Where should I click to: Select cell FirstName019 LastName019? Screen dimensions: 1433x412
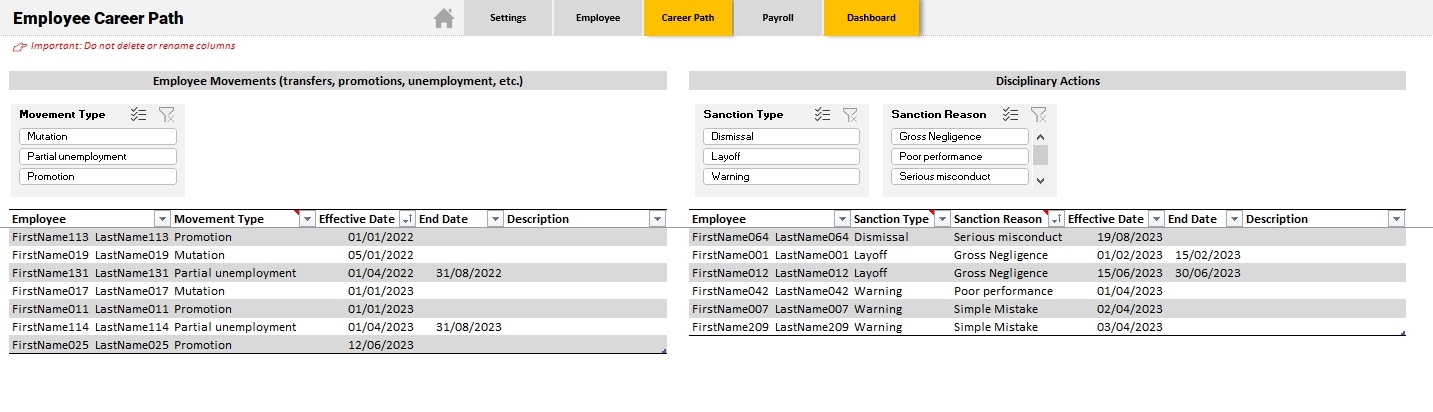click(90, 255)
